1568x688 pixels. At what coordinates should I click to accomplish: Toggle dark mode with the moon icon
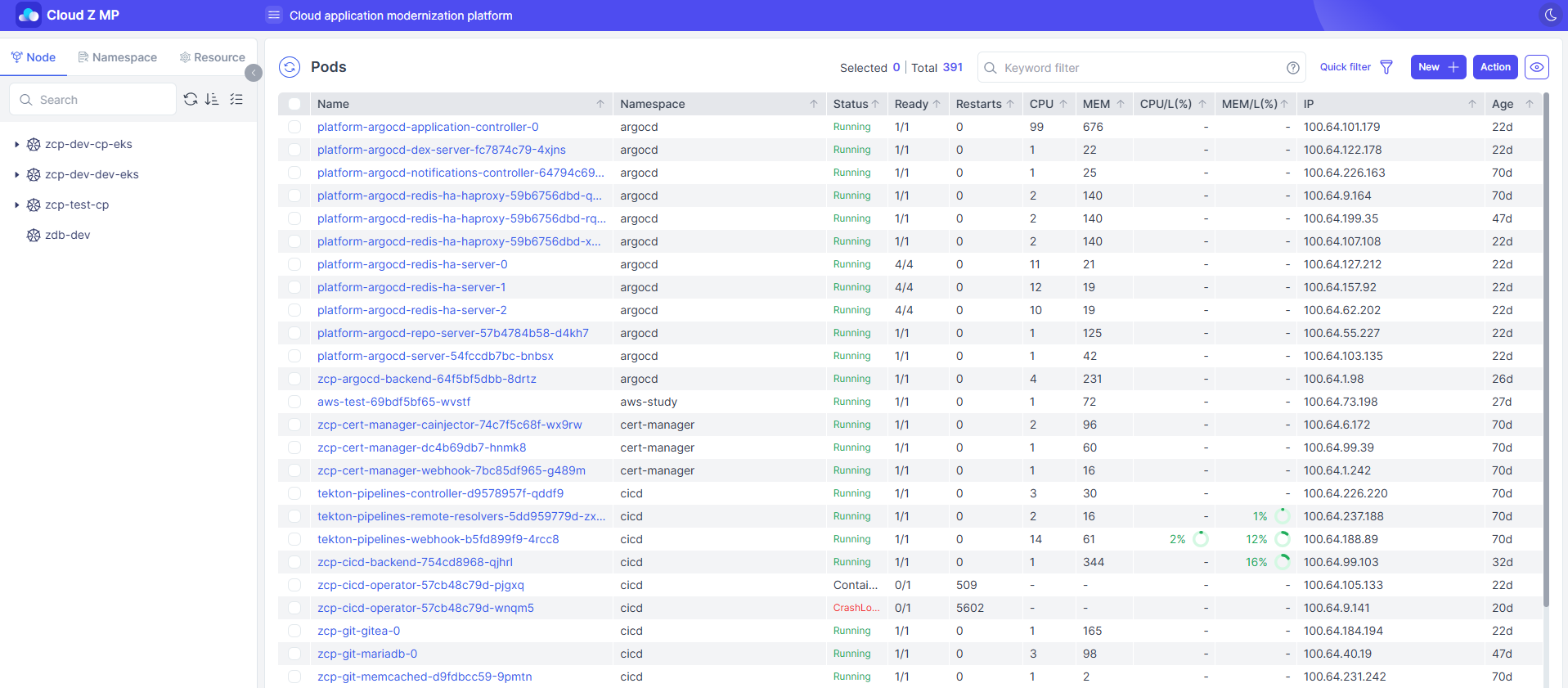pos(1550,15)
